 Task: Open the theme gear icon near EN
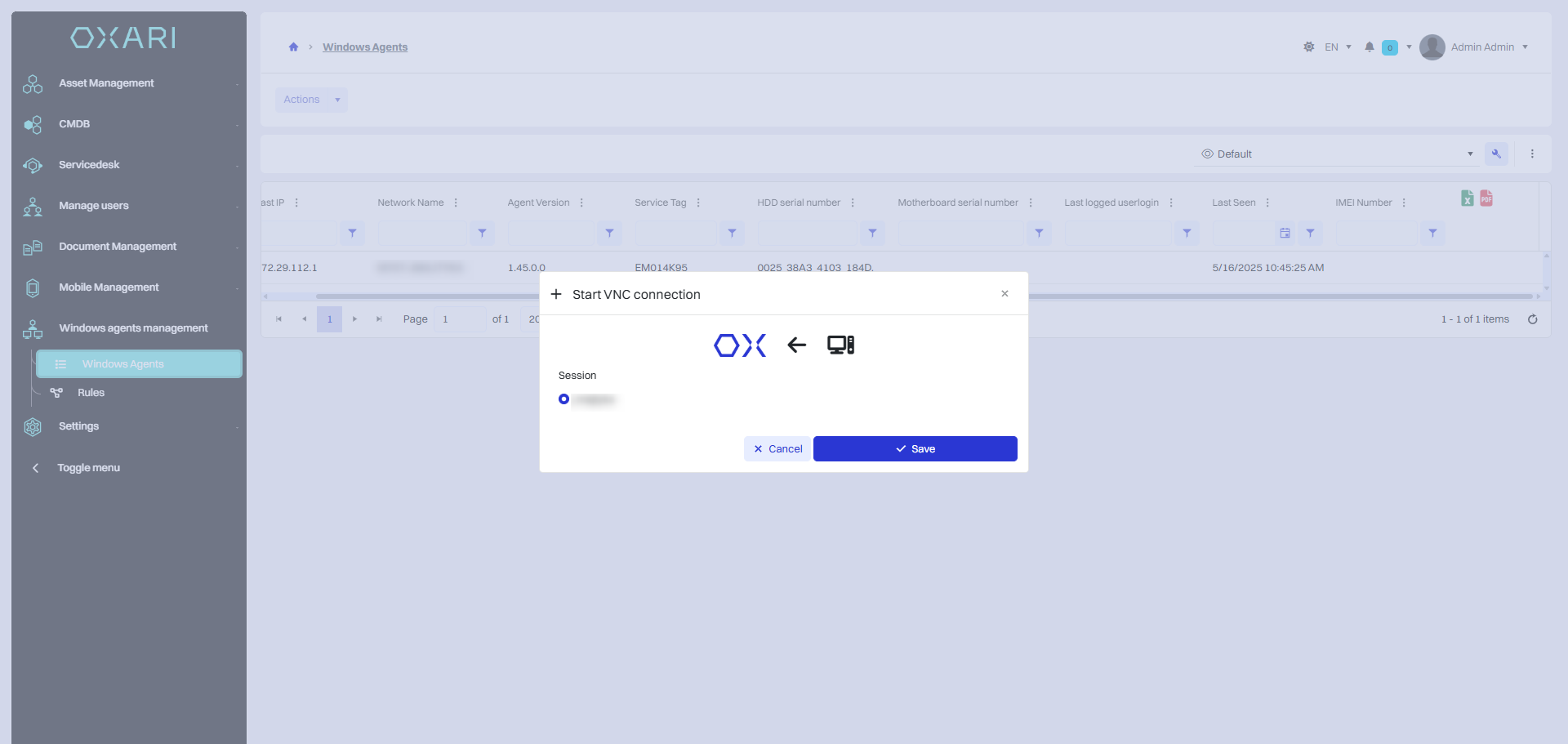pyautogui.click(x=1309, y=47)
